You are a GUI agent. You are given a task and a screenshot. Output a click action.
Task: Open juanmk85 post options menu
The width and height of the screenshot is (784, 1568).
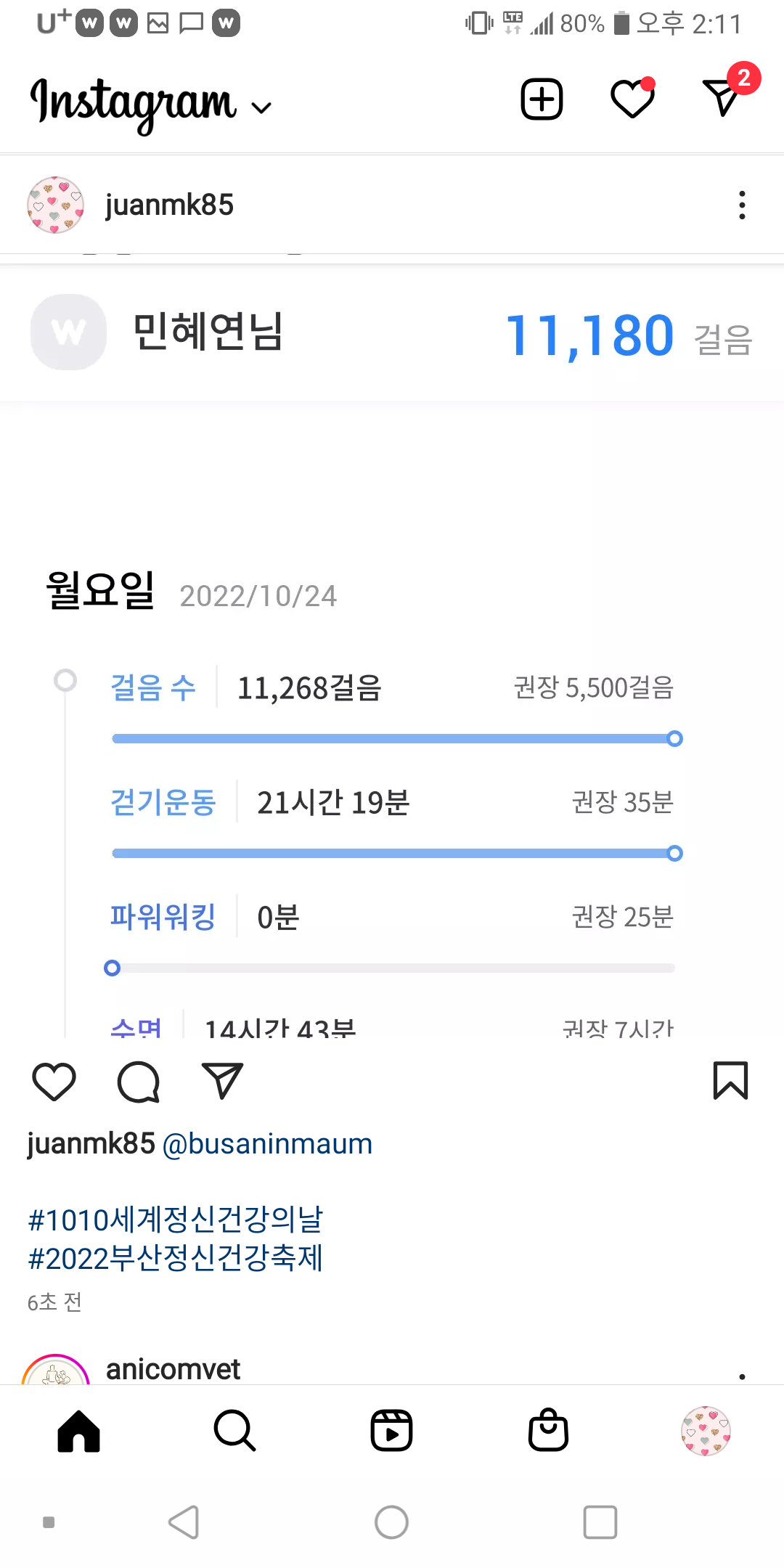pyautogui.click(x=742, y=205)
